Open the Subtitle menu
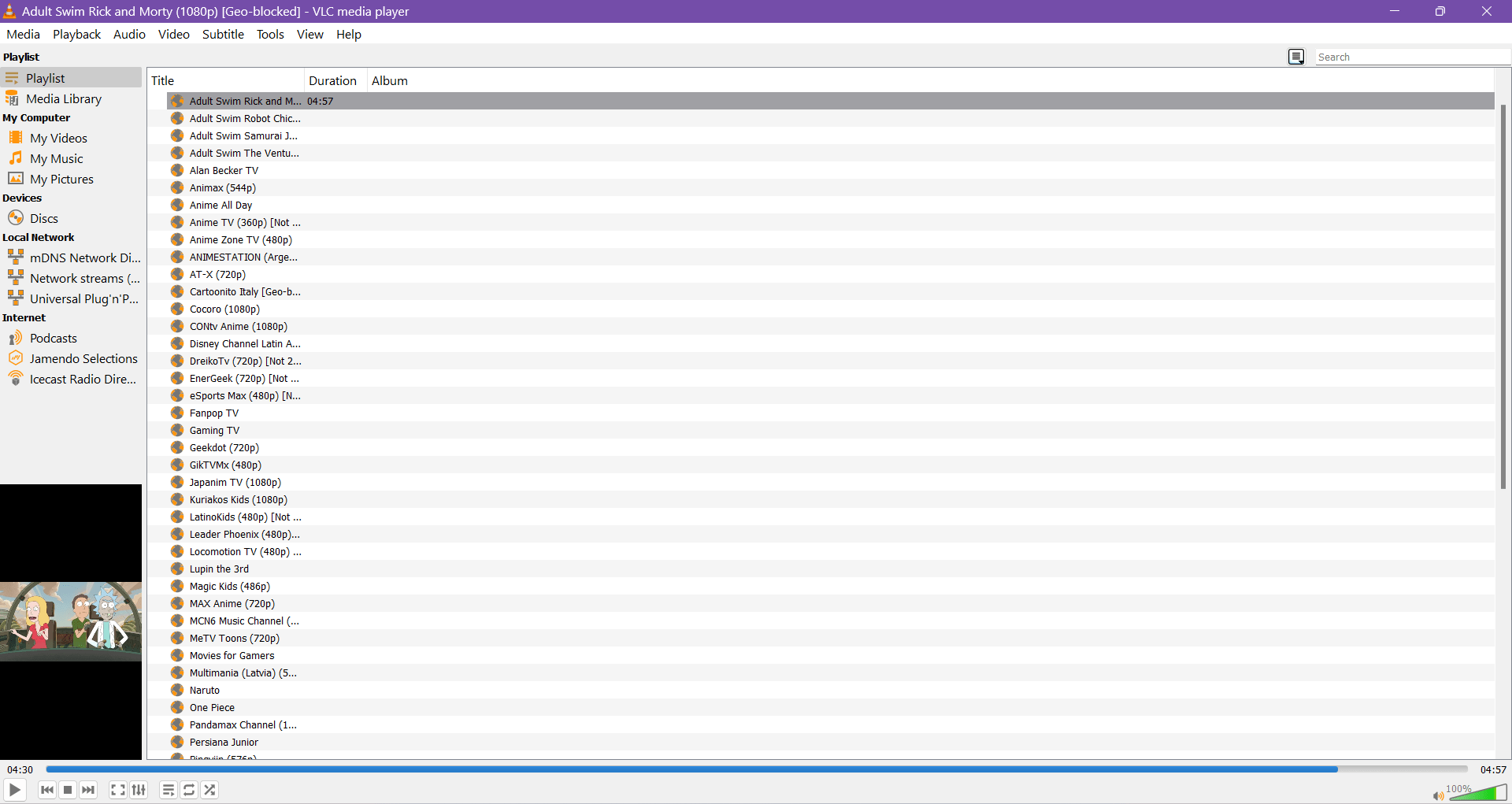Image resolution: width=1512 pixels, height=804 pixels. click(223, 34)
